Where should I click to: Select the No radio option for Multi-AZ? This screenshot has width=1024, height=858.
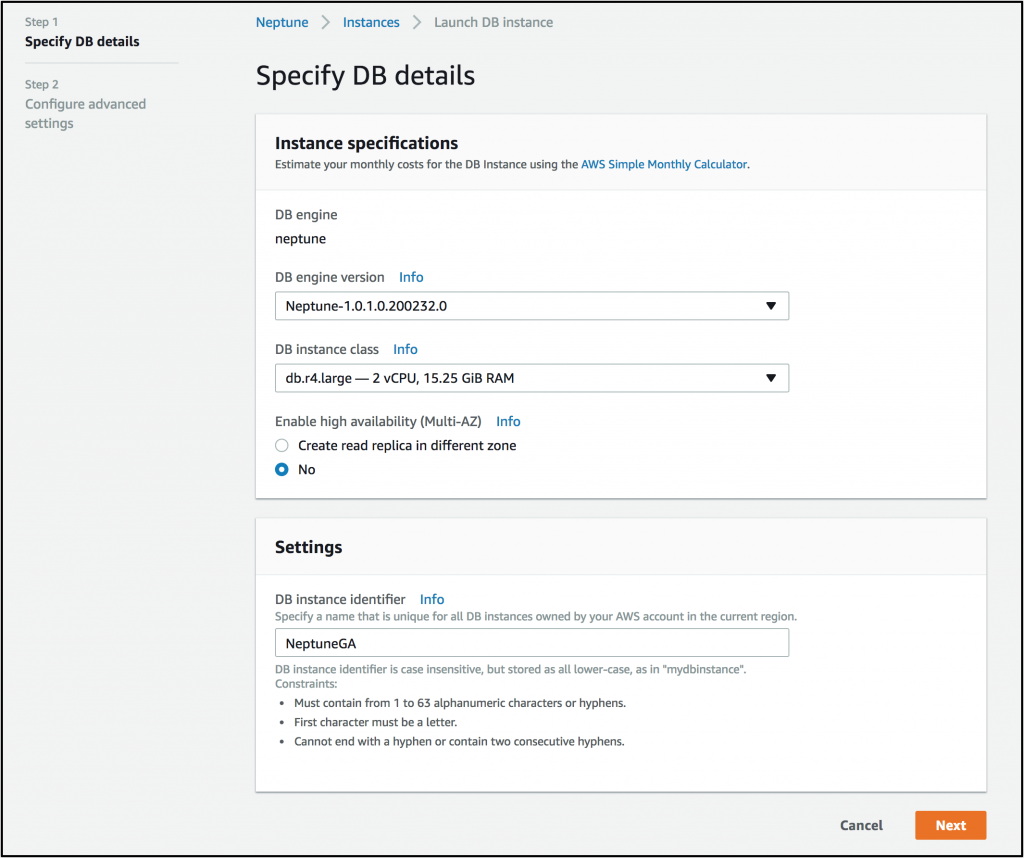coord(282,470)
